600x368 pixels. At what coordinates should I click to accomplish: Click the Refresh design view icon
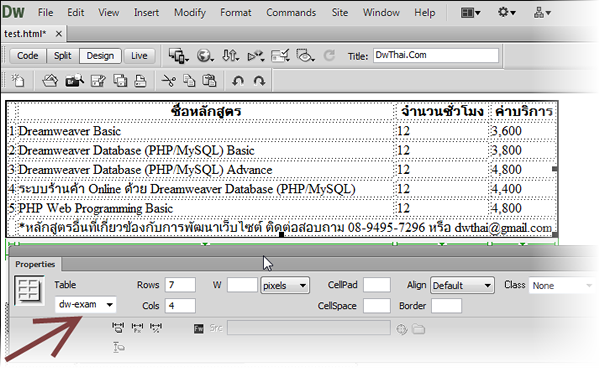(329, 56)
